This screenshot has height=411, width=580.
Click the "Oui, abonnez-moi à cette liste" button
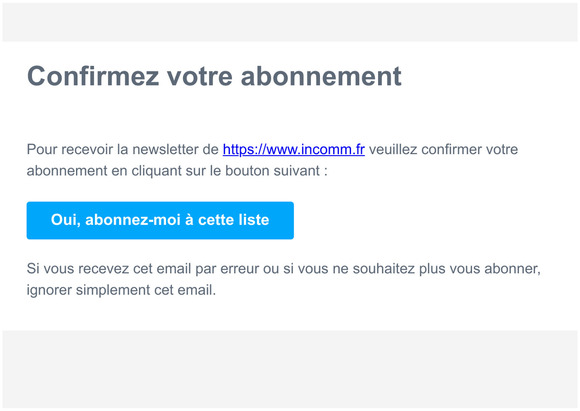pos(160,220)
